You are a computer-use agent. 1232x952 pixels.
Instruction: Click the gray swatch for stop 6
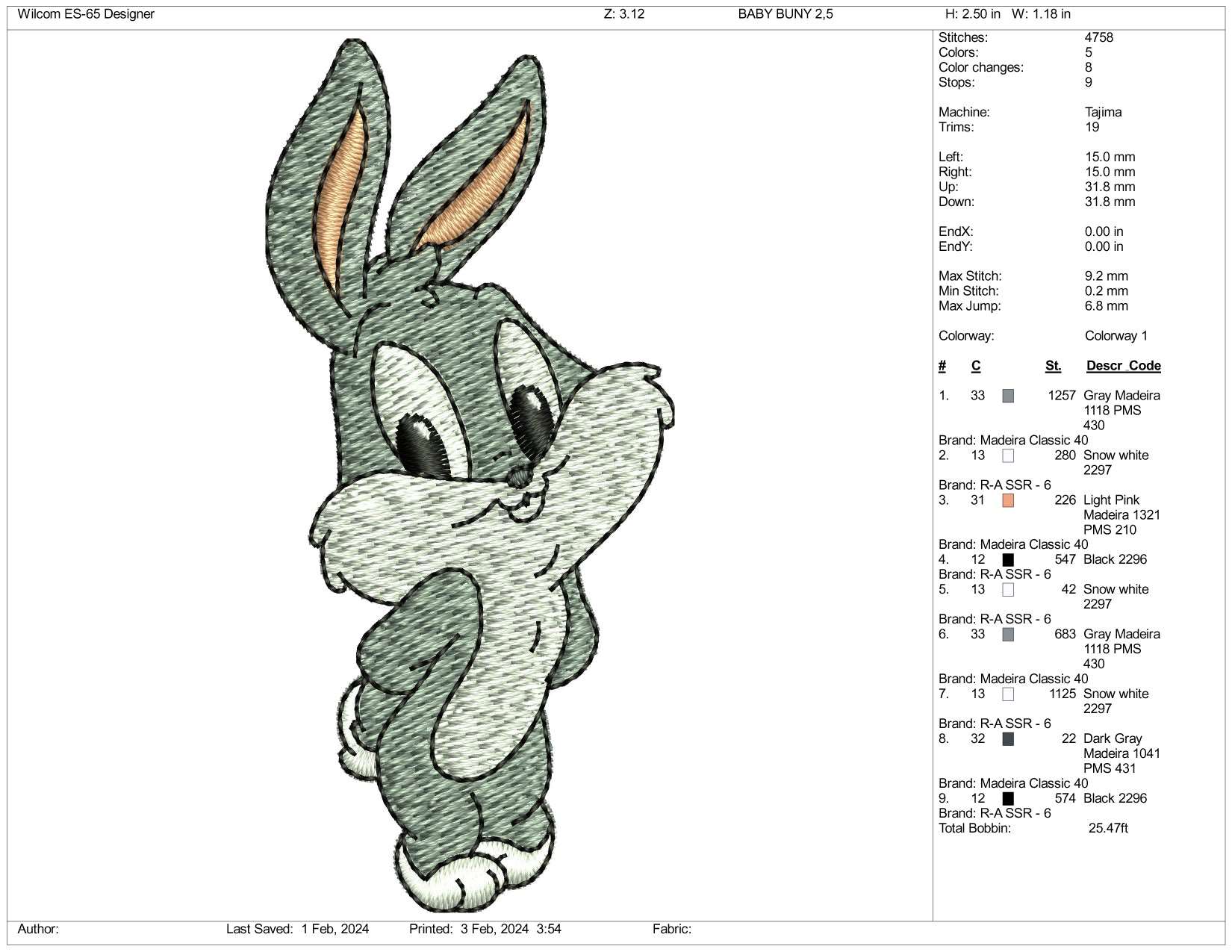point(1008,635)
